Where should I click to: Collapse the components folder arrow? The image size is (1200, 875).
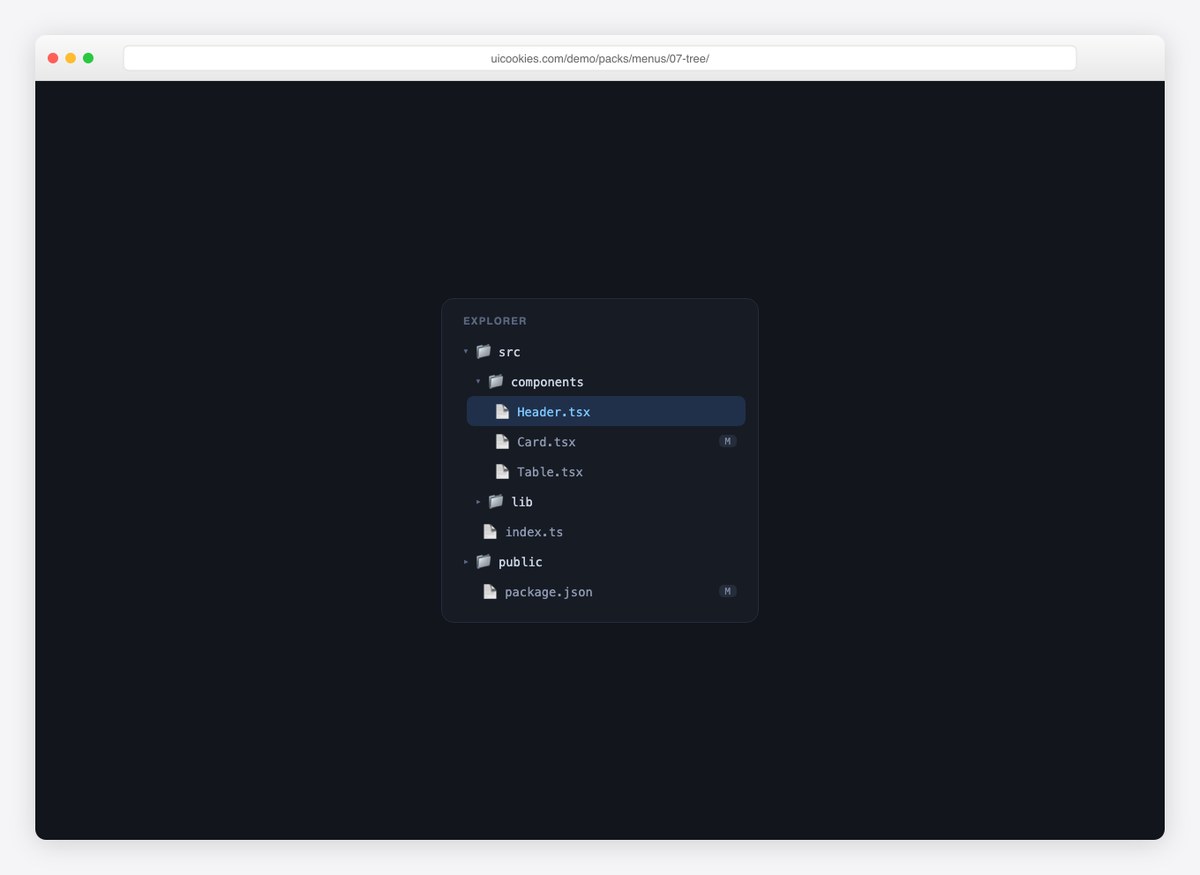pos(478,381)
